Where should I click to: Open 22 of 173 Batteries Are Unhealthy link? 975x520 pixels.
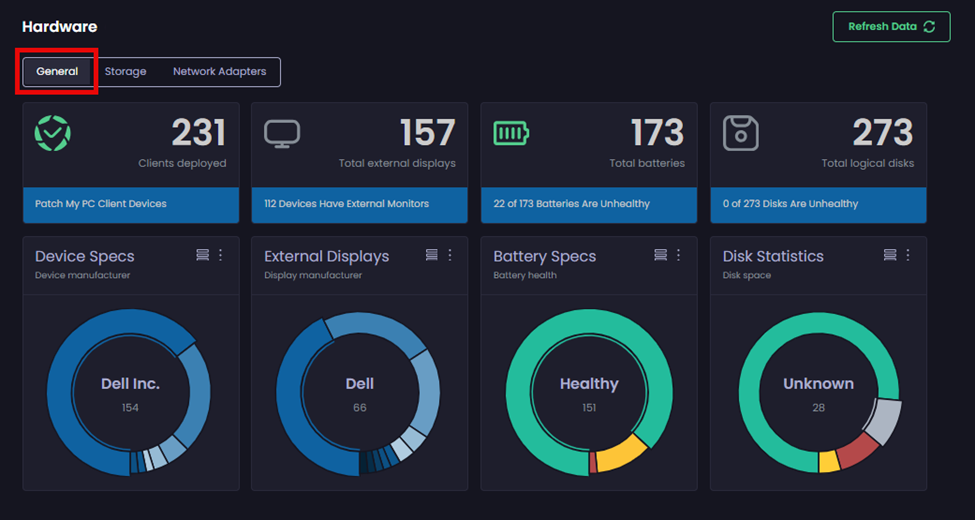(x=571, y=204)
